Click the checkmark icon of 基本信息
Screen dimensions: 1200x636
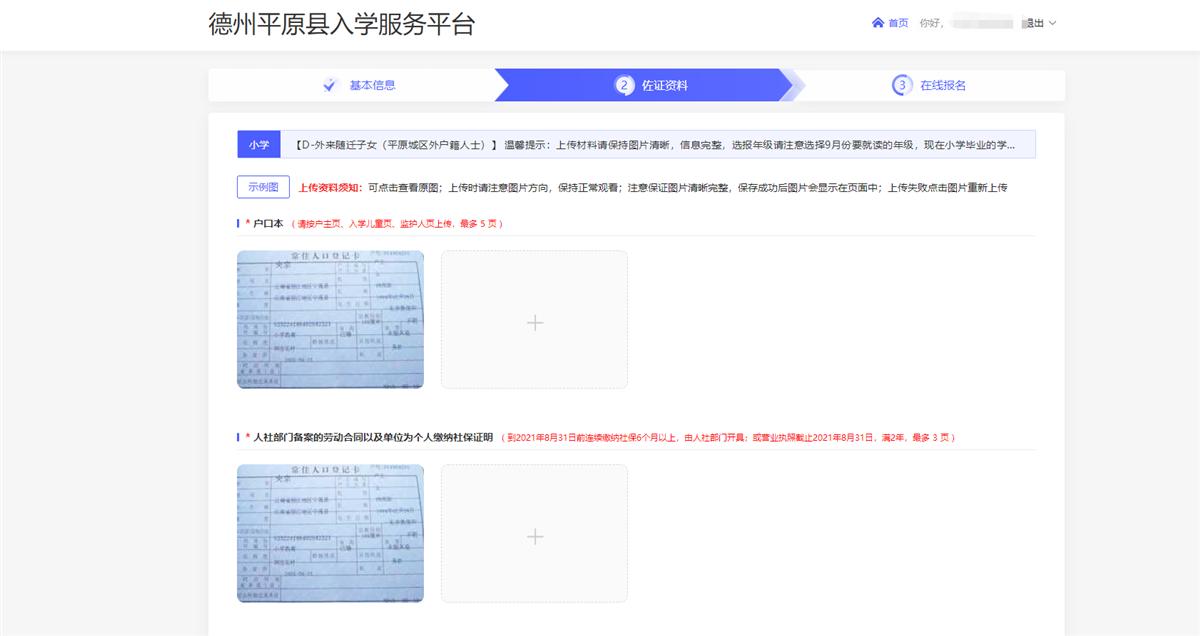pyautogui.click(x=330, y=85)
